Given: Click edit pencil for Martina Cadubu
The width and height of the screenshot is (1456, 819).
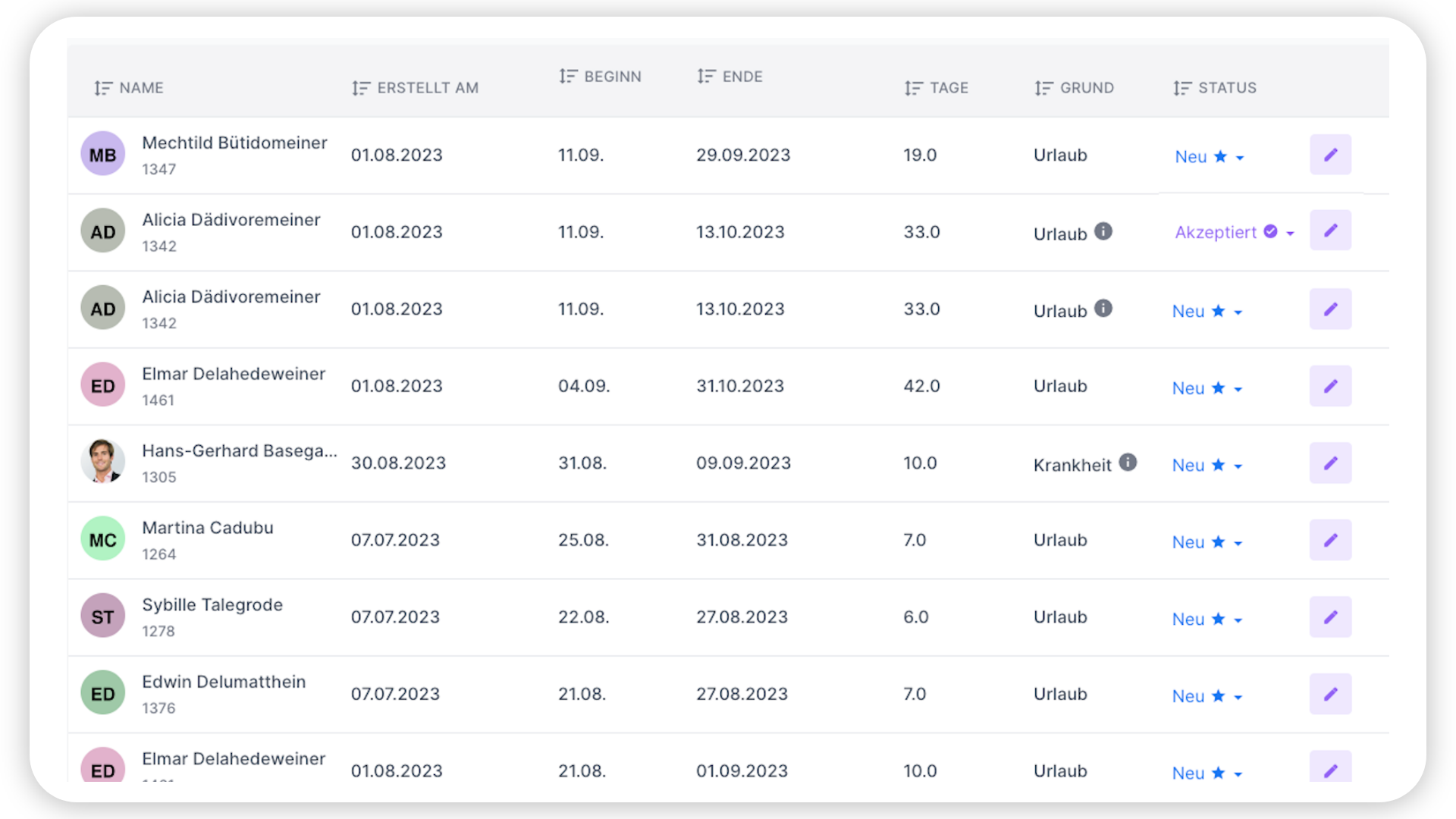Looking at the screenshot, I should pos(1330,540).
